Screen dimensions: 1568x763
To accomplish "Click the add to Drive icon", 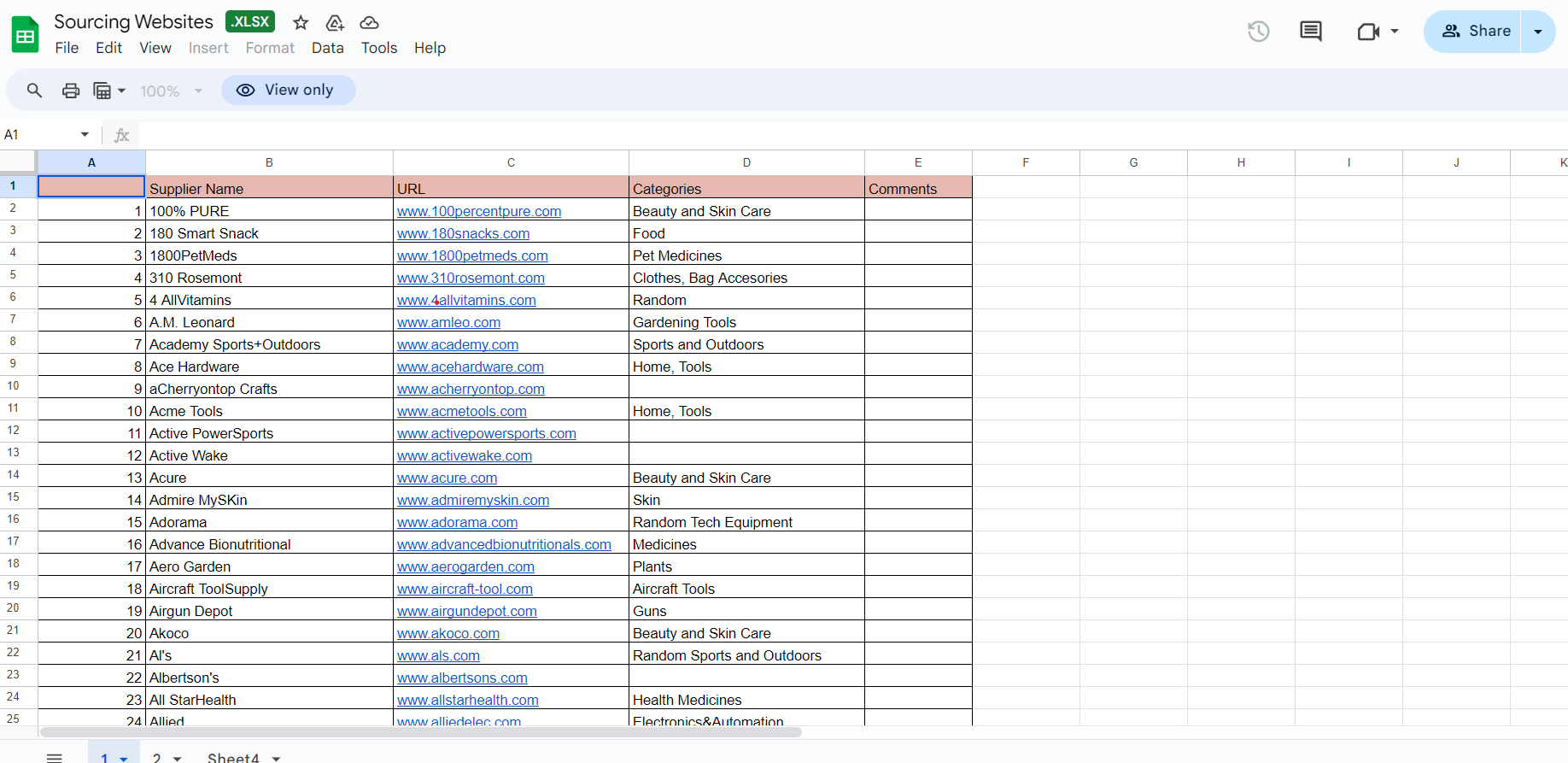I will click(x=335, y=23).
